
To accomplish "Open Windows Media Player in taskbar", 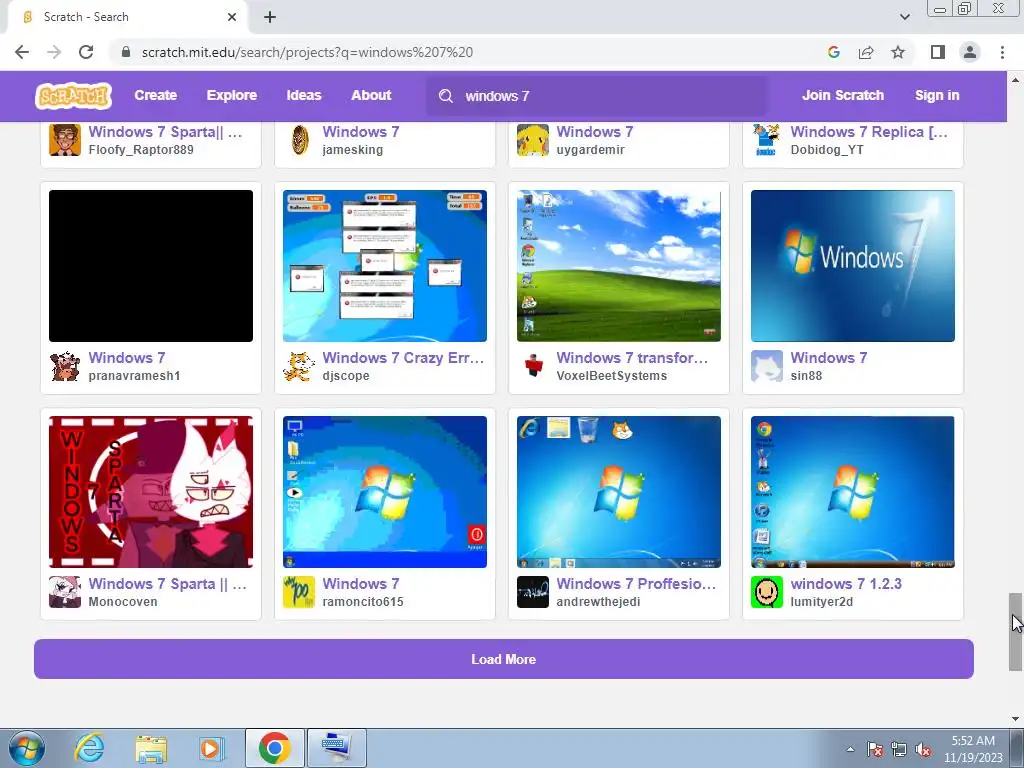I will [x=211, y=748].
